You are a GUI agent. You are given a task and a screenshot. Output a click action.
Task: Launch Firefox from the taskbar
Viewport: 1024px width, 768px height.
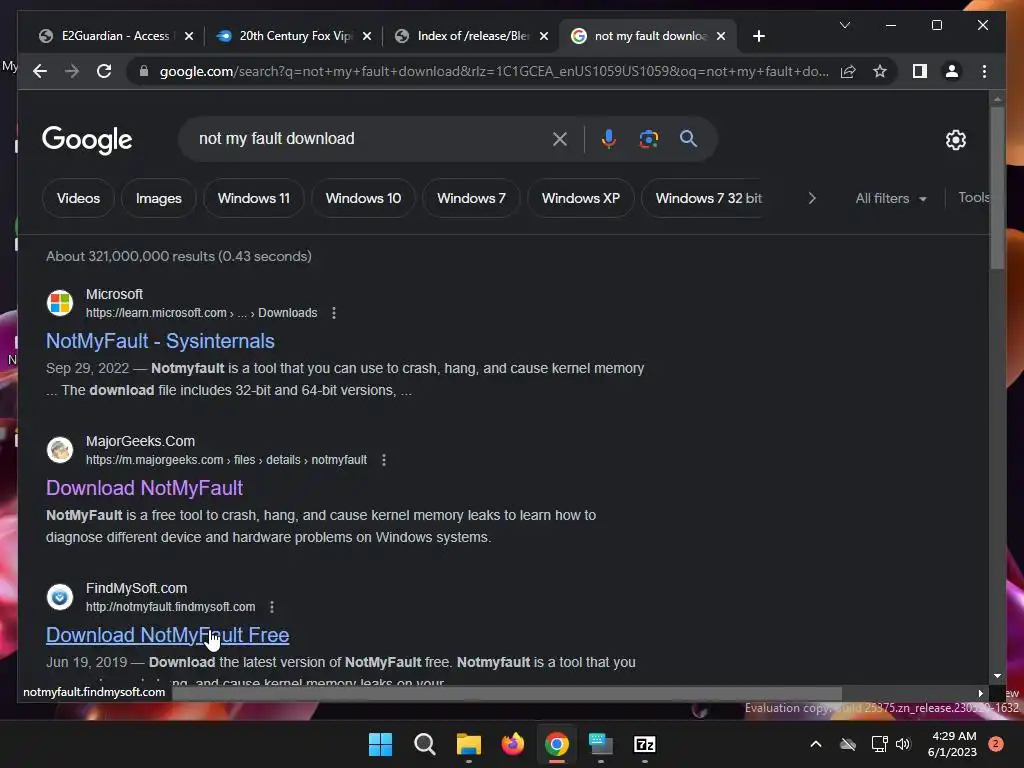[x=513, y=744]
